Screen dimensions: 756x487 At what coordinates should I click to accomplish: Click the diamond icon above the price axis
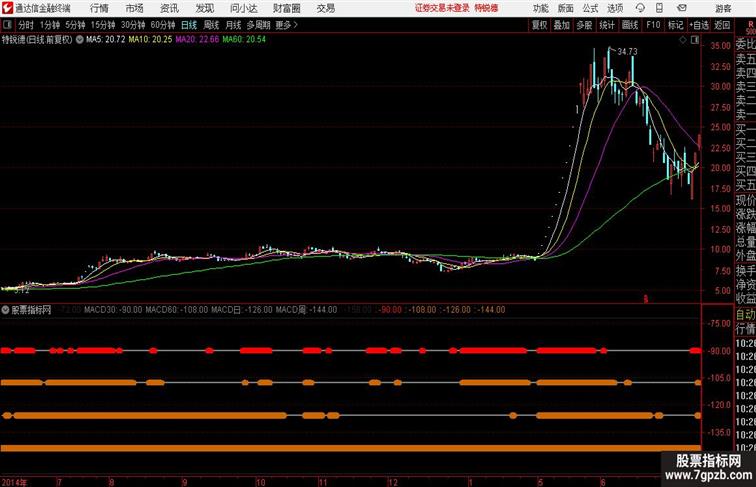point(683,40)
